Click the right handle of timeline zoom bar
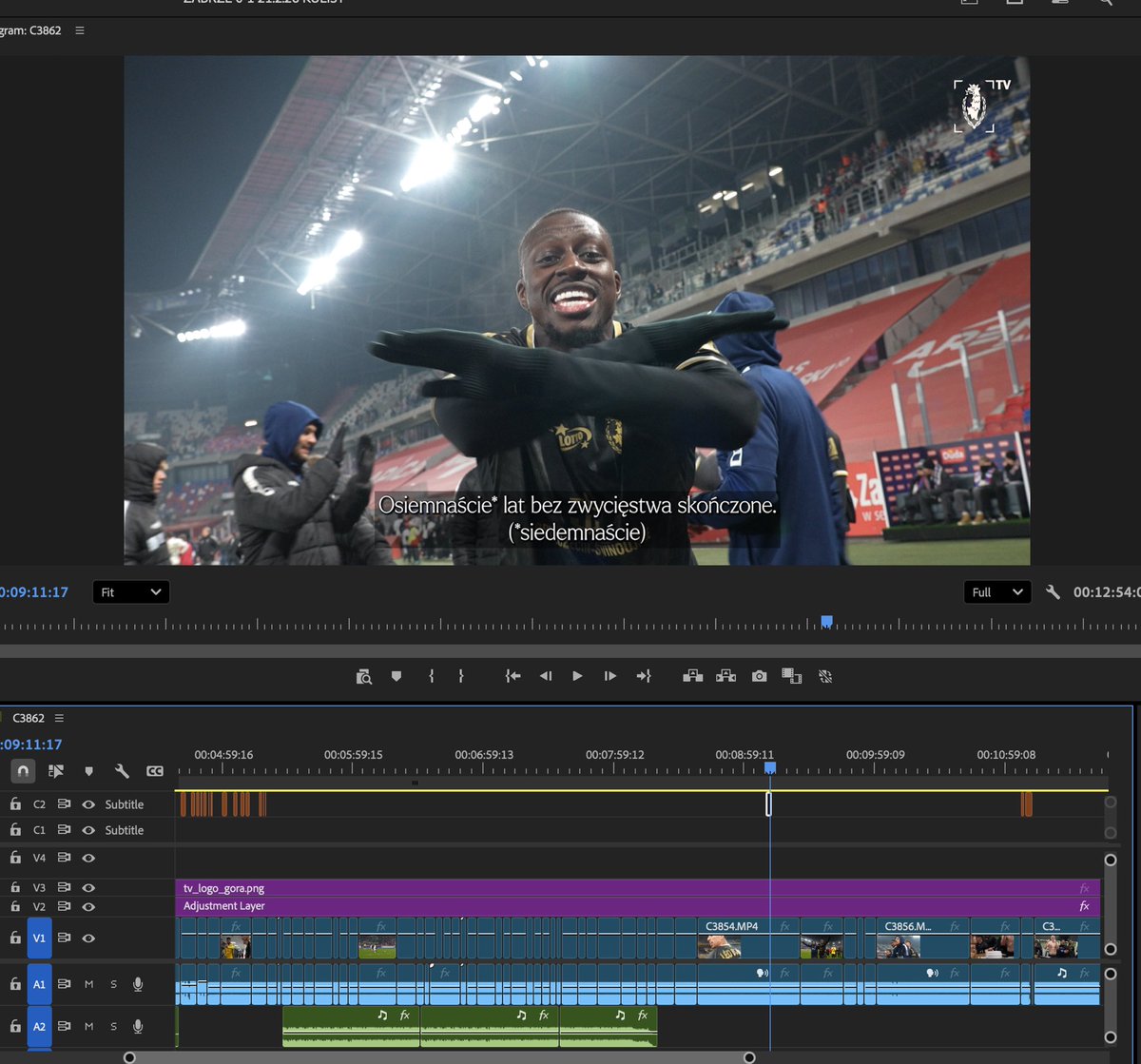Viewport: 1141px width, 1064px height. point(749,1057)
